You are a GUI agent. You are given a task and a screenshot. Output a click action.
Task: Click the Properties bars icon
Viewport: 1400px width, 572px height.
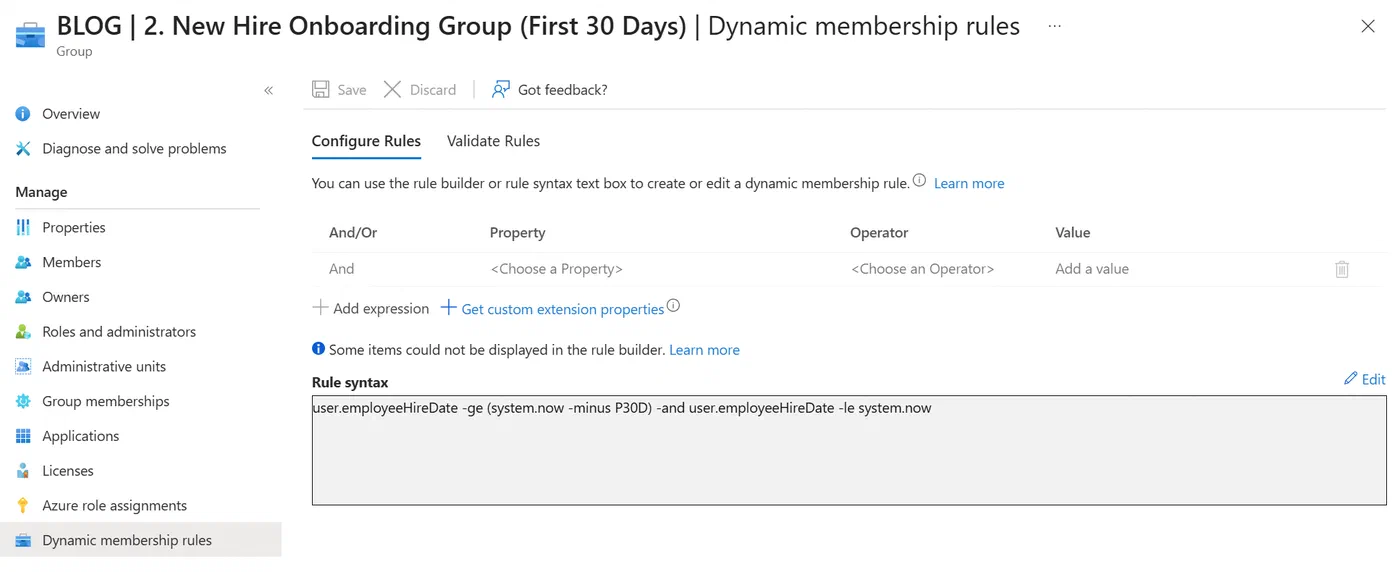click(23, 228)
